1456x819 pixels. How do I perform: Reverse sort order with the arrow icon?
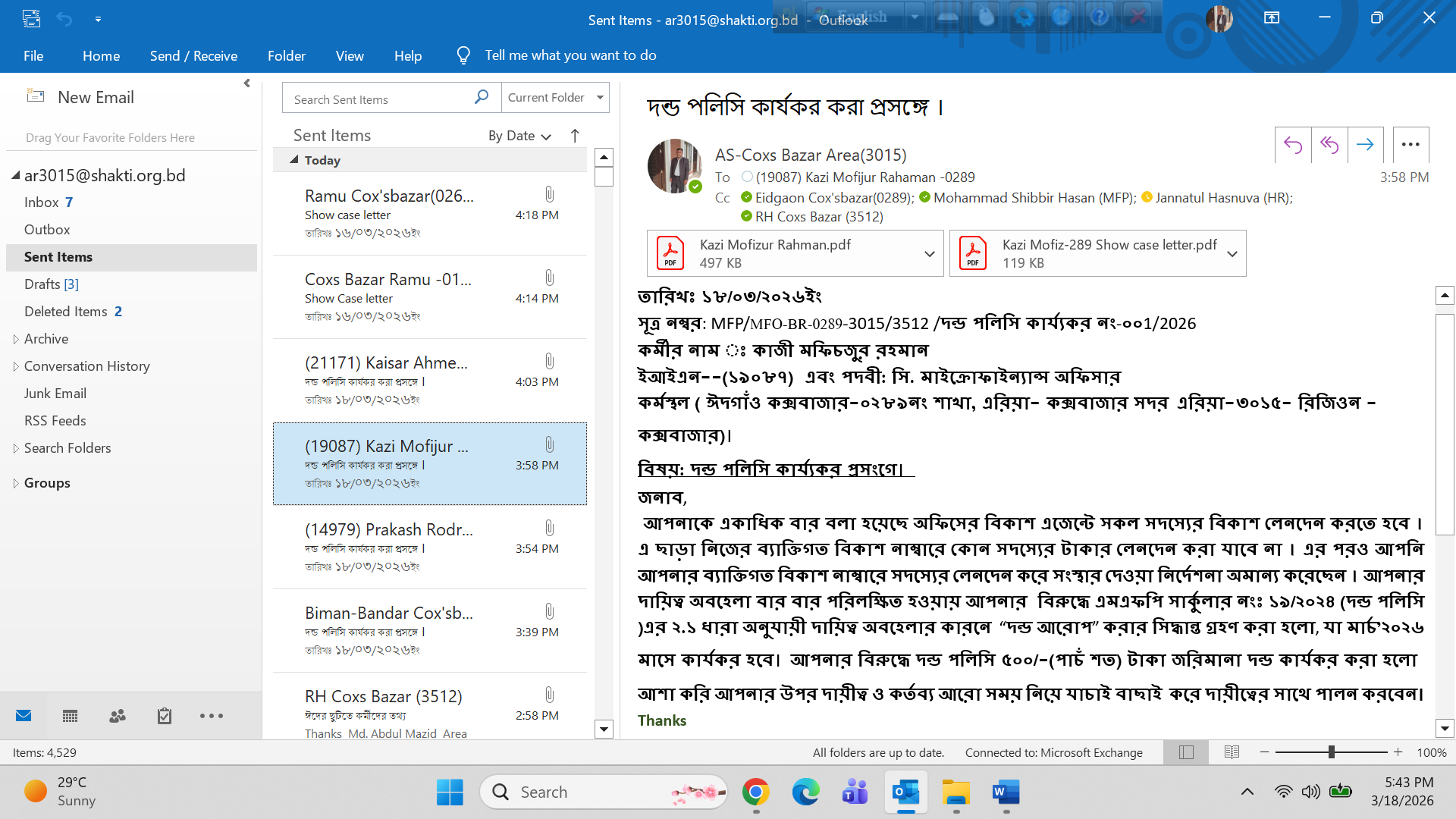point(575,136)
